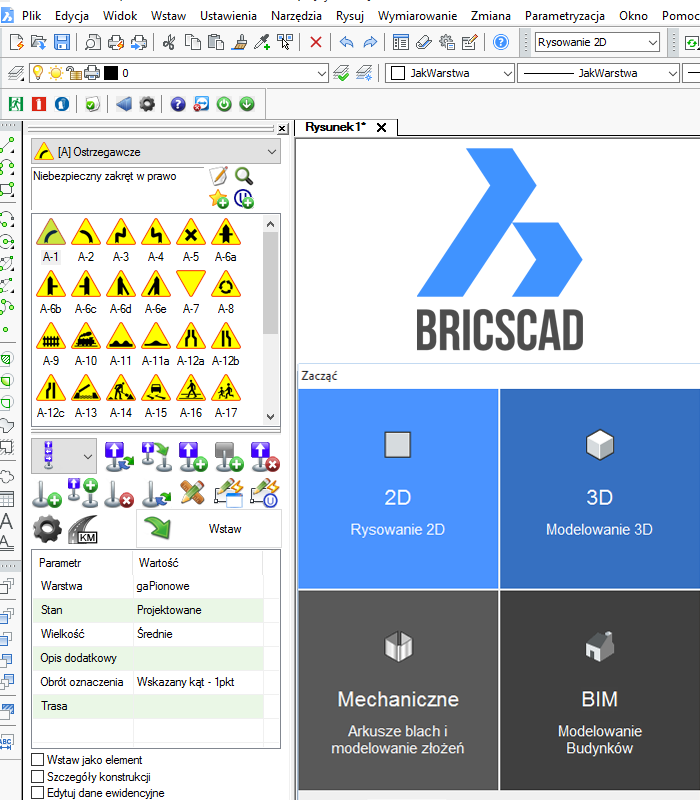Pick the A-10 railway crossing sign

click(86, 336)
